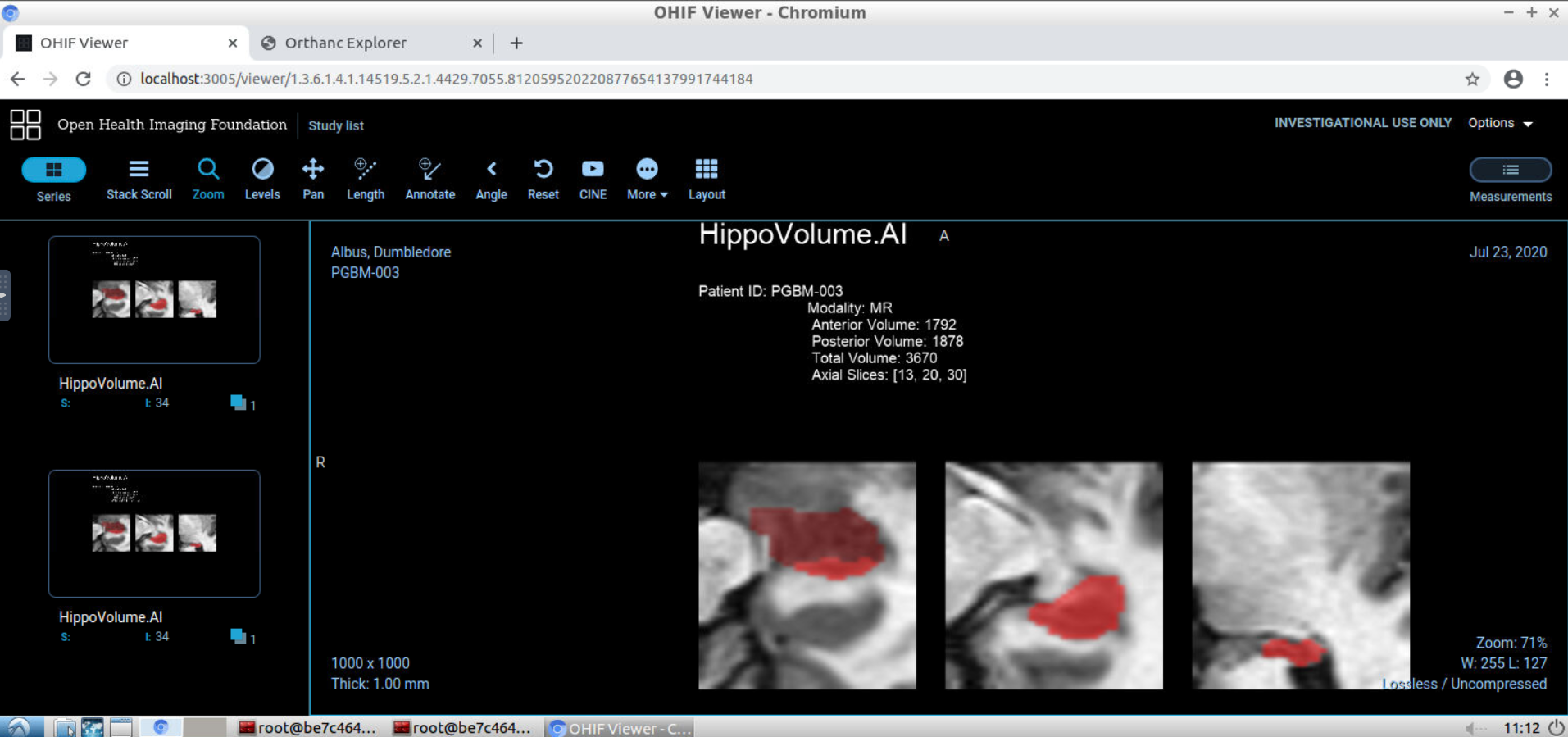Viewport: 1568px width, 737px height.
Task: Reset the viewport view
Action: pos(543,180)
